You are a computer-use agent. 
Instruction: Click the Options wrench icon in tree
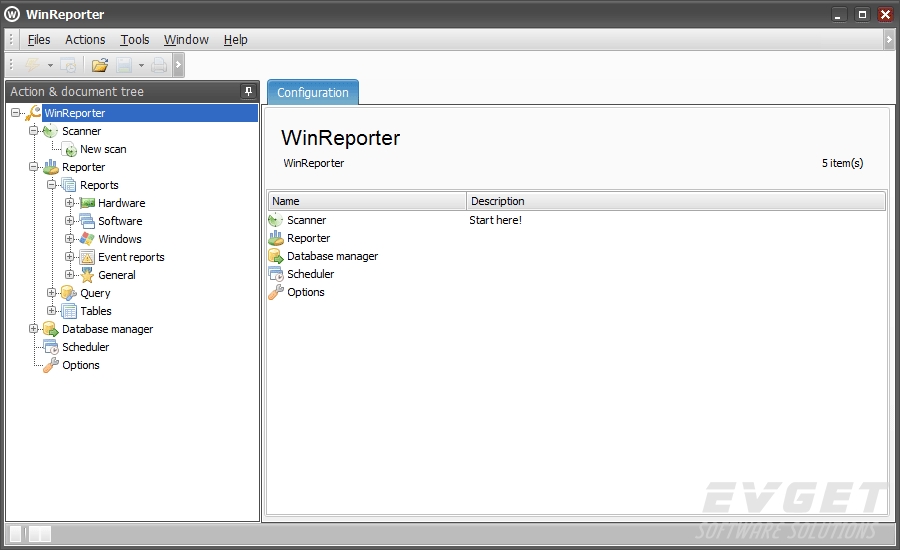(51, 365)
